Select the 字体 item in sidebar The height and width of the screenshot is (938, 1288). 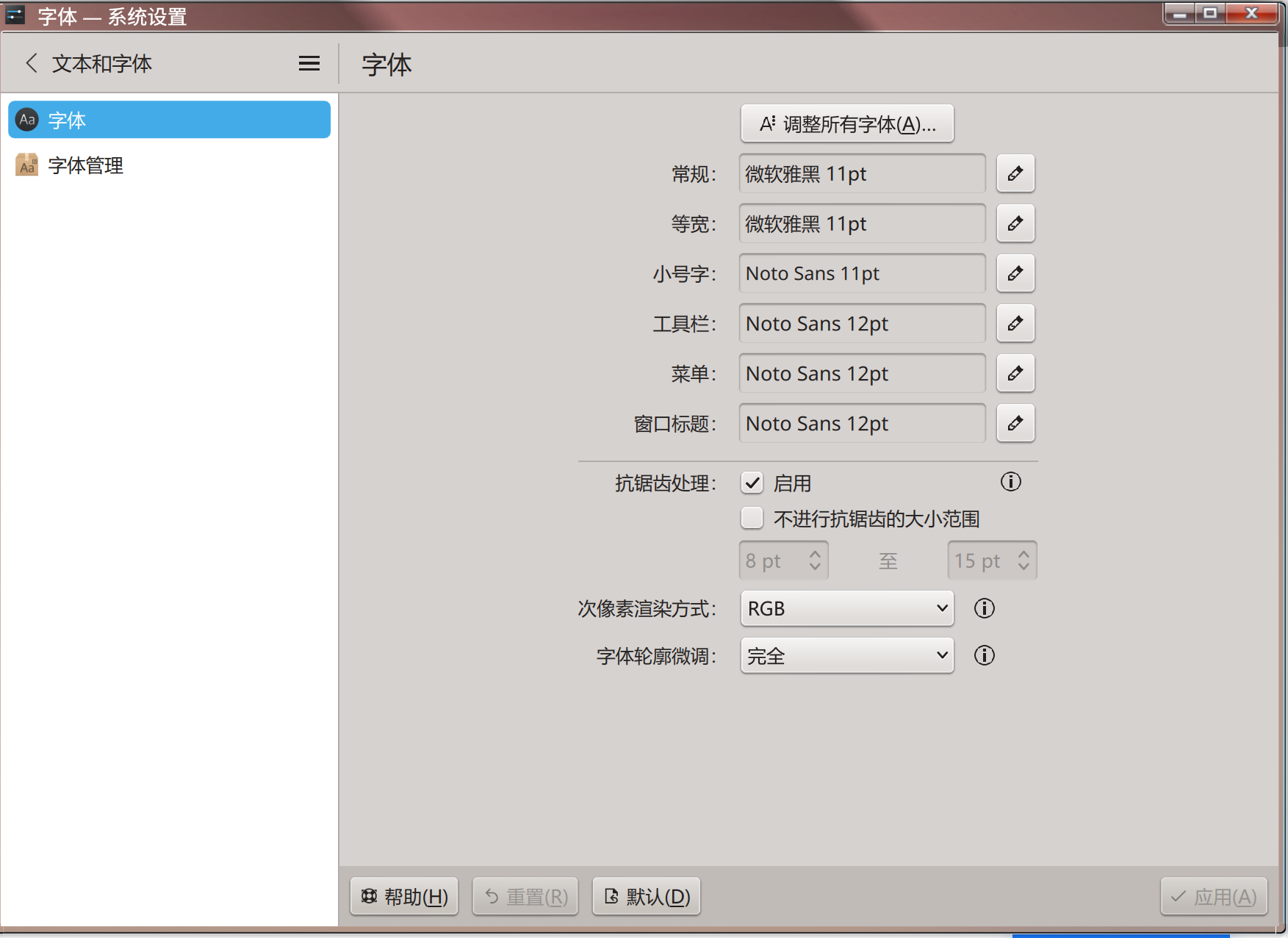tap(169, 120)
